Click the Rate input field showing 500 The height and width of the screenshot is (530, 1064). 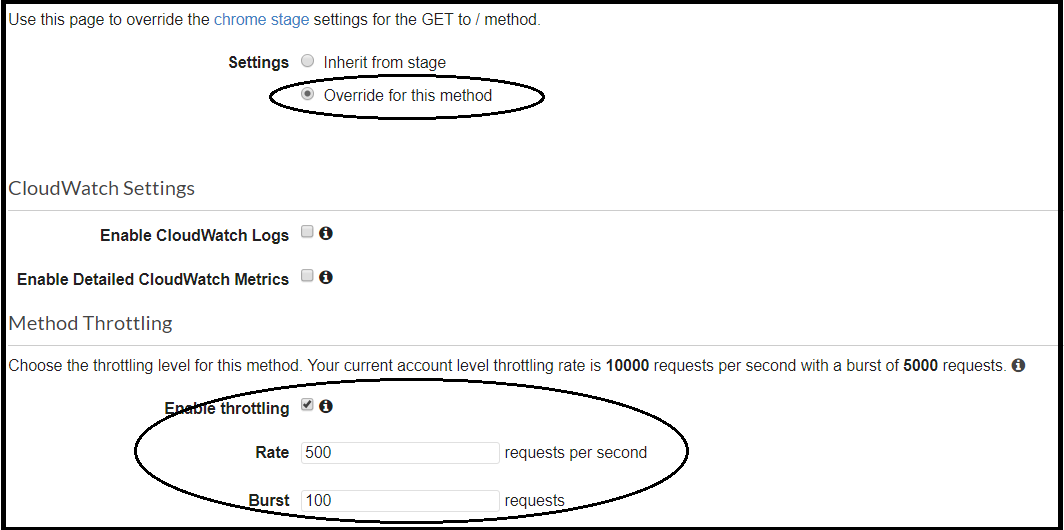tap(399, 453)
